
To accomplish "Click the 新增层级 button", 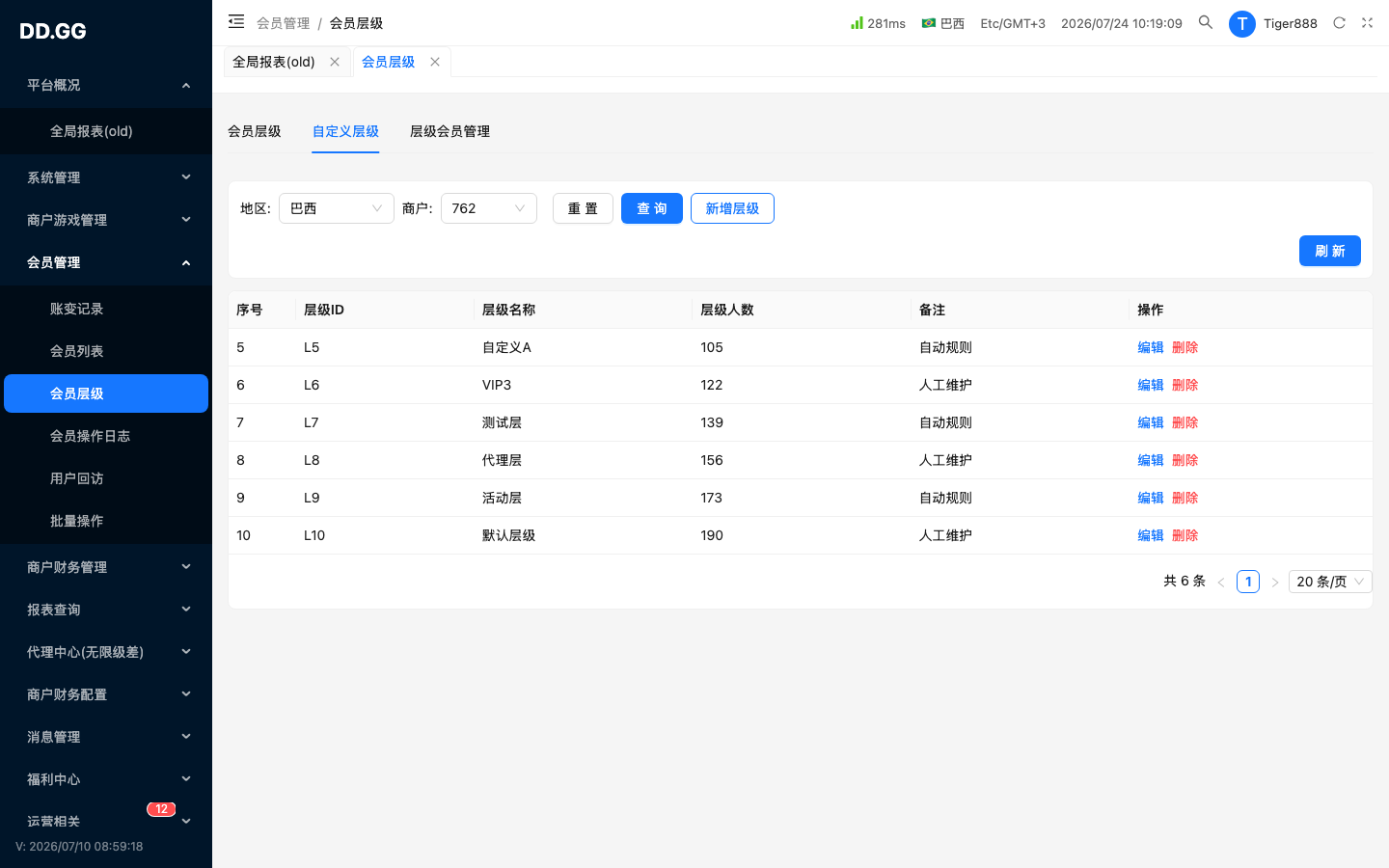I will point(732,208).
